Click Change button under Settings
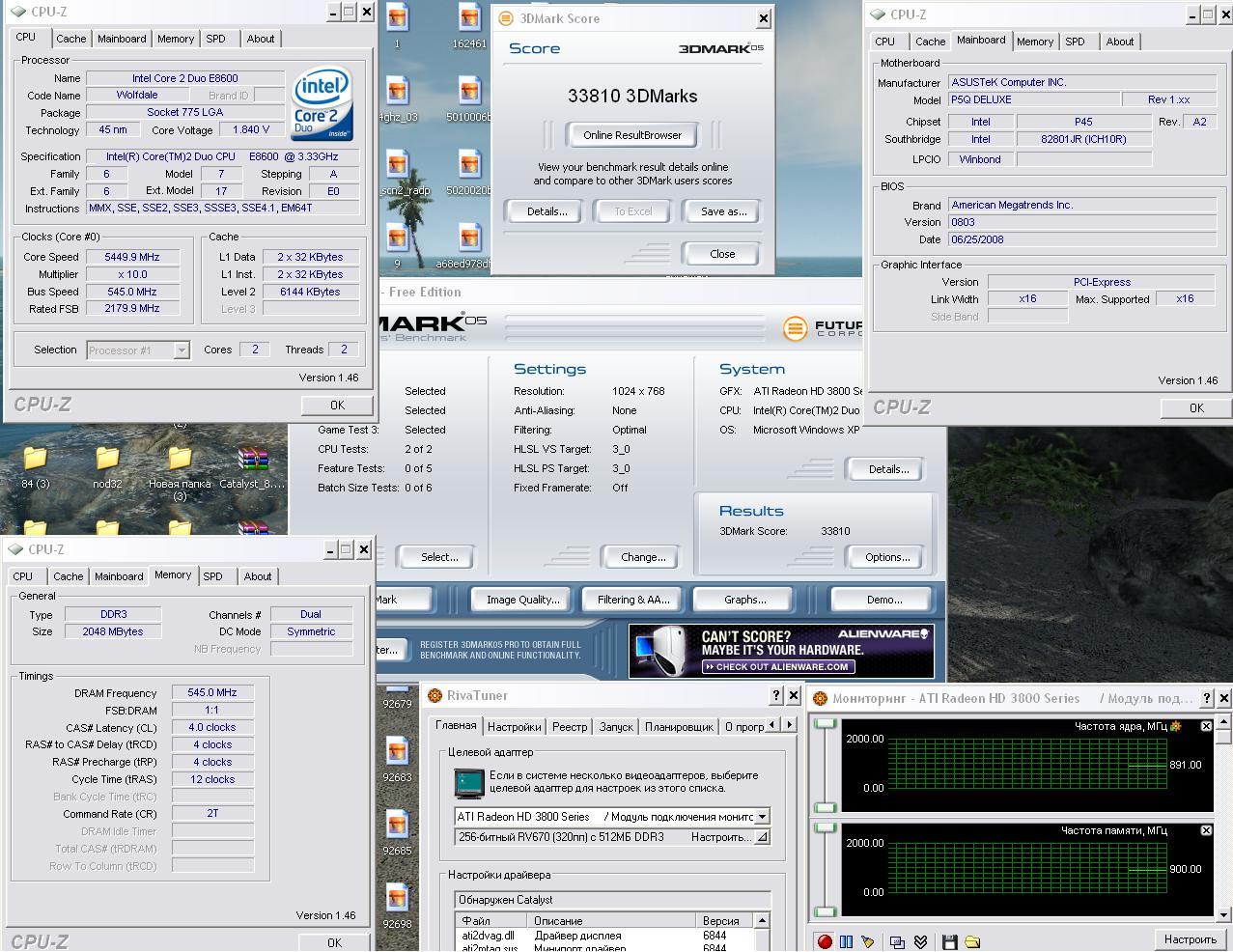Image resolution: width=1233 pixels, height=952 pixels. point(643,557)
